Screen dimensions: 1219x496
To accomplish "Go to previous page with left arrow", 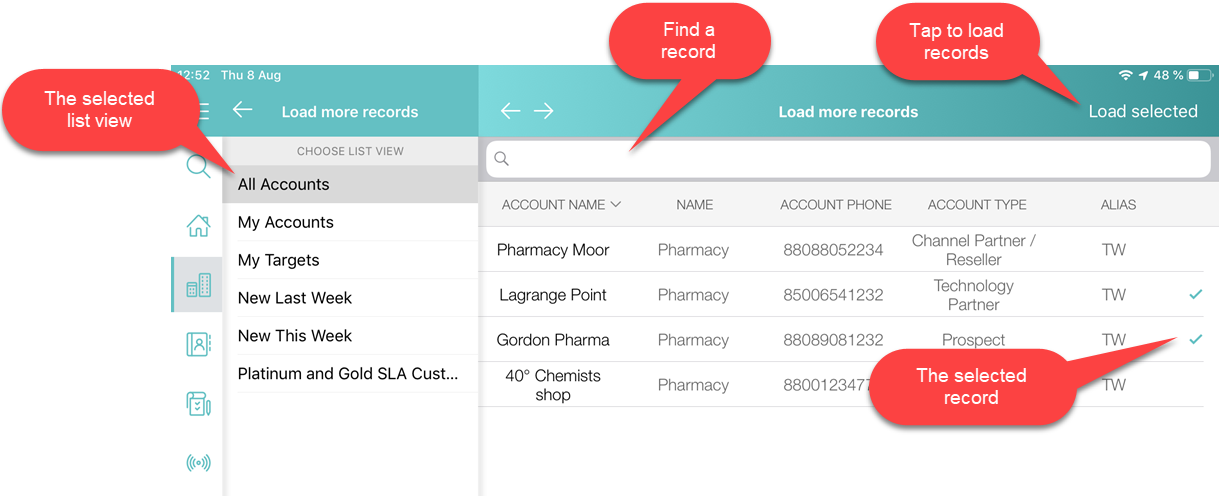I will (510, 111).
